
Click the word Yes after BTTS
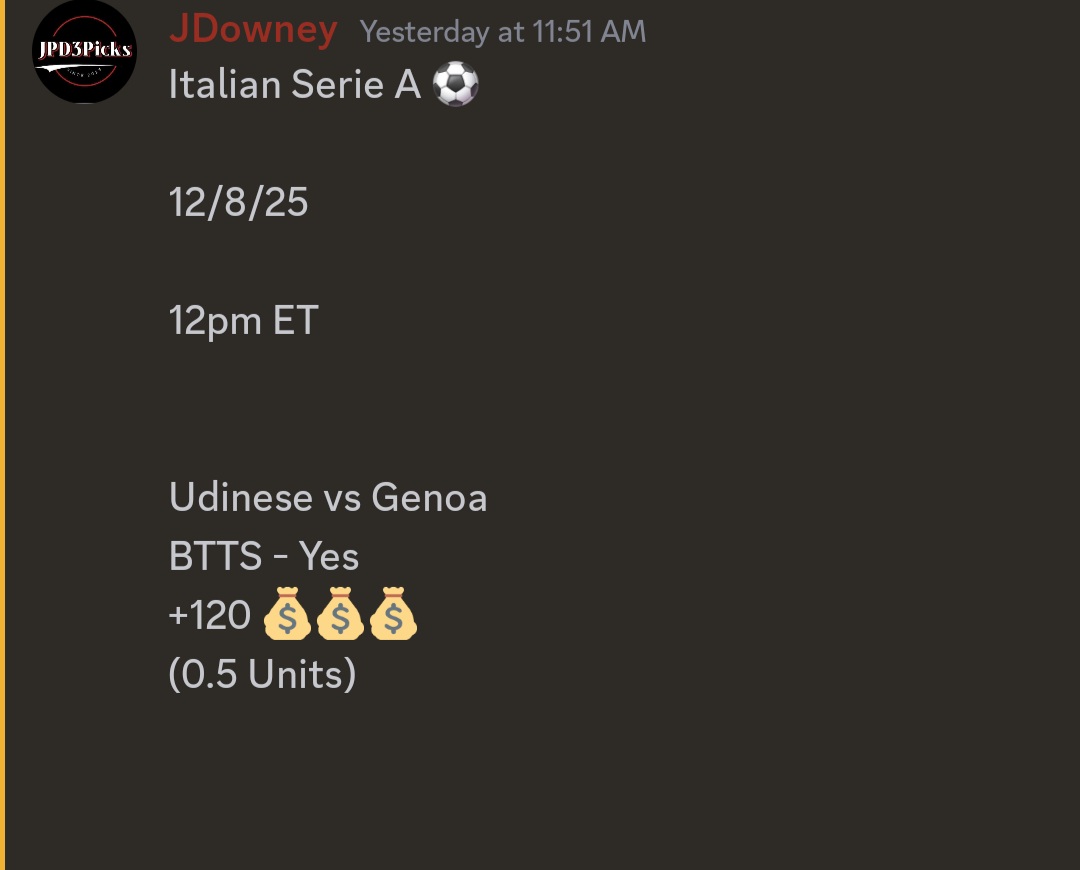click(x=328, y=557)
